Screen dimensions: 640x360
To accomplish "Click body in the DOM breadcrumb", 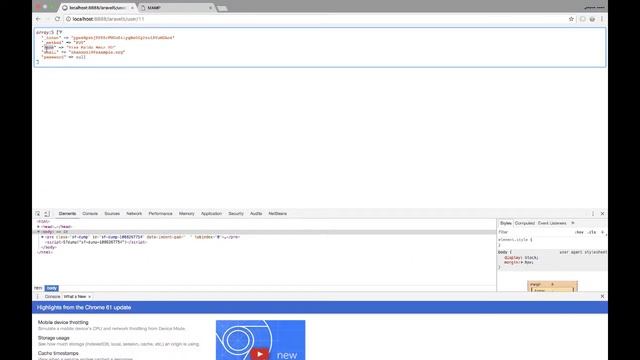I will point(51,288).
